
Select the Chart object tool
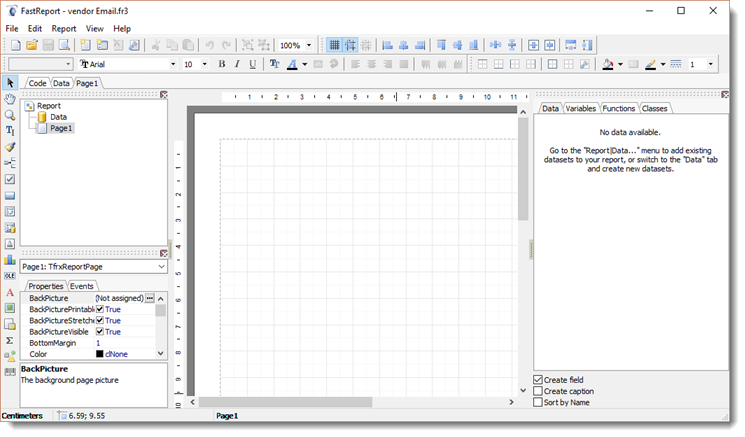click(x=10, y=260)
